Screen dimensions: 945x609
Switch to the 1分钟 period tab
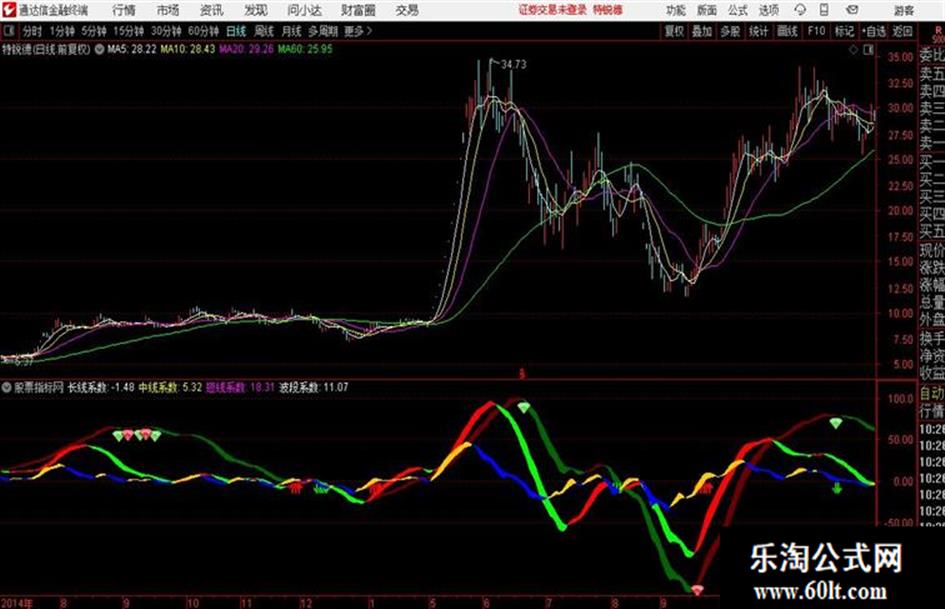pos(61,31)
